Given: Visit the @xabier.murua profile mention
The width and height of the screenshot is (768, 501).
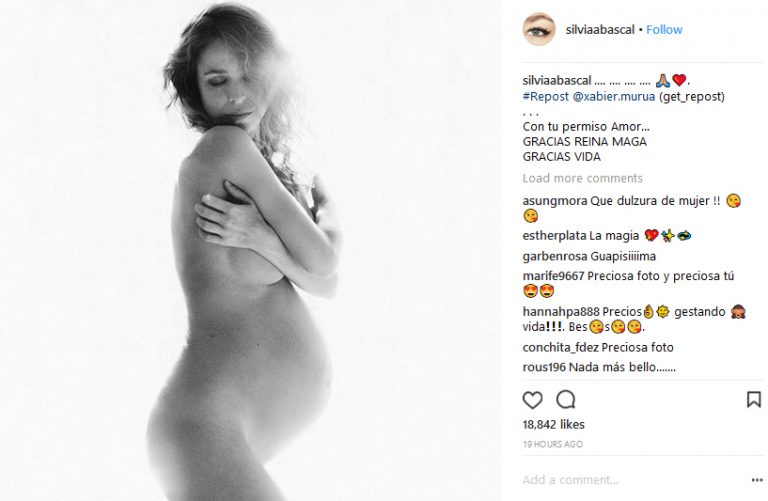Looking at the screenshot, I should pos(614,96).
